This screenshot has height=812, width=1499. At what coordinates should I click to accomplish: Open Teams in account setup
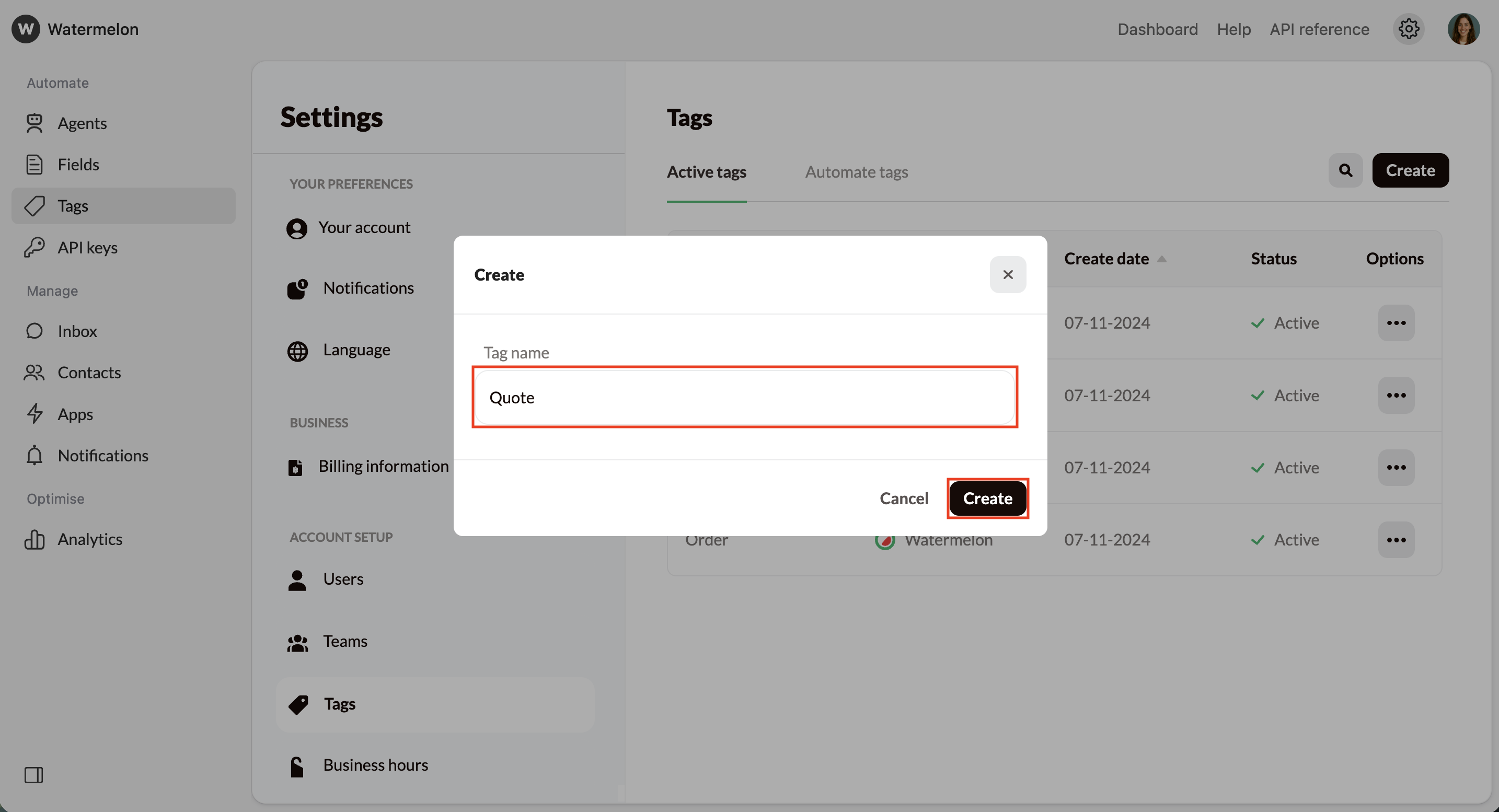(345, 641)
